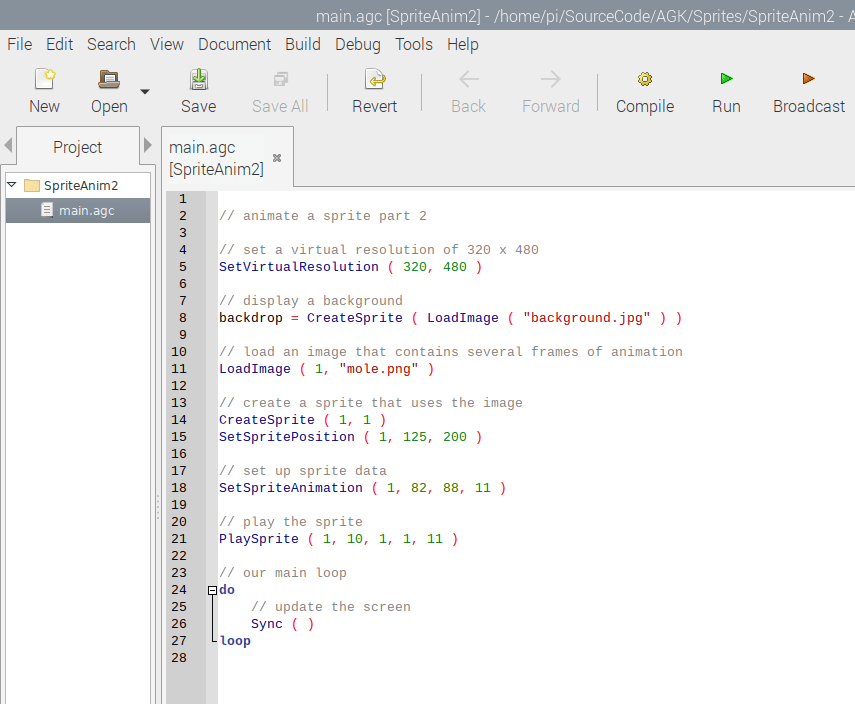Image resolution: width=855 pixels, height=704 pixels.
Task: Click the Open file toolbar icon
Action: click(109, 80)
